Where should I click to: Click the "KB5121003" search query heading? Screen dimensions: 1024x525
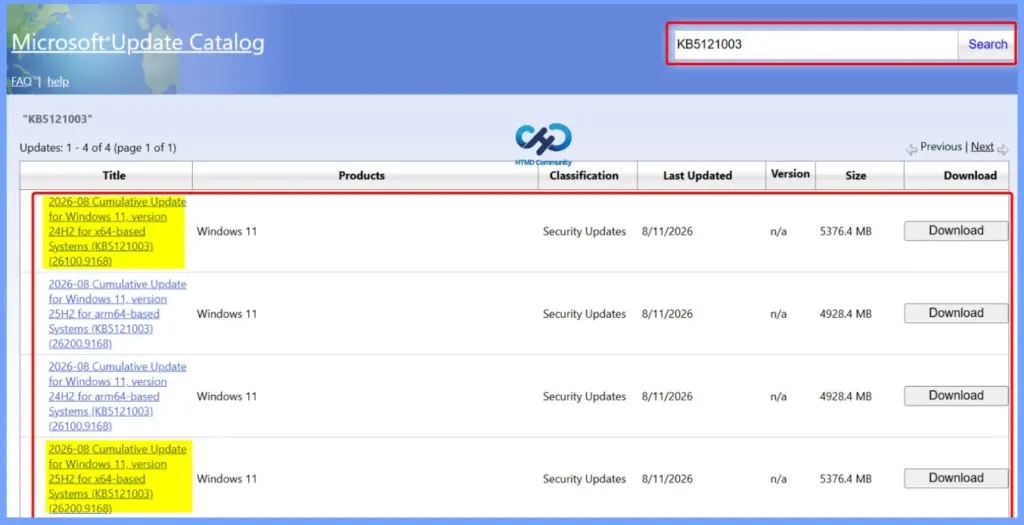pos(57,119)
